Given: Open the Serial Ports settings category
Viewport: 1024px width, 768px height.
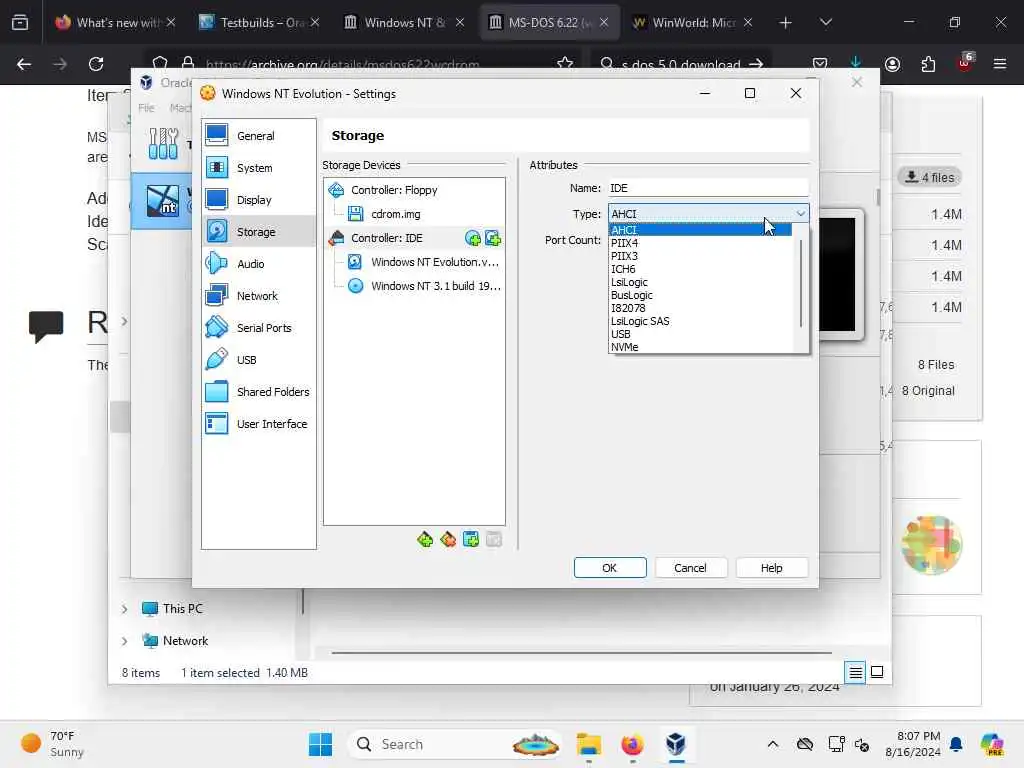Looking at the screenshot, I should pyautogui.click(x=259, y=328).
